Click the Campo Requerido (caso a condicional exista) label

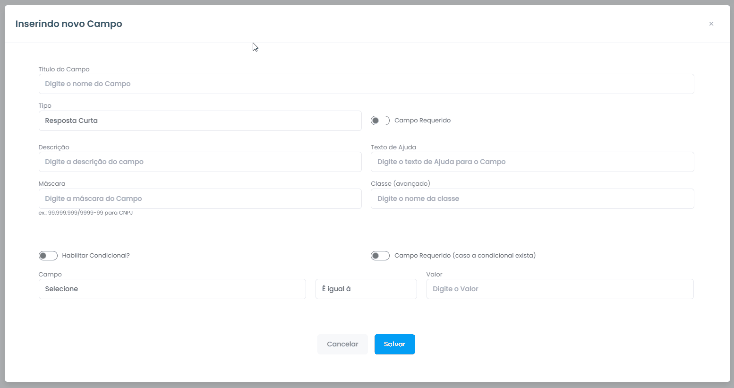pyautogui.click(x=465, y=256)
